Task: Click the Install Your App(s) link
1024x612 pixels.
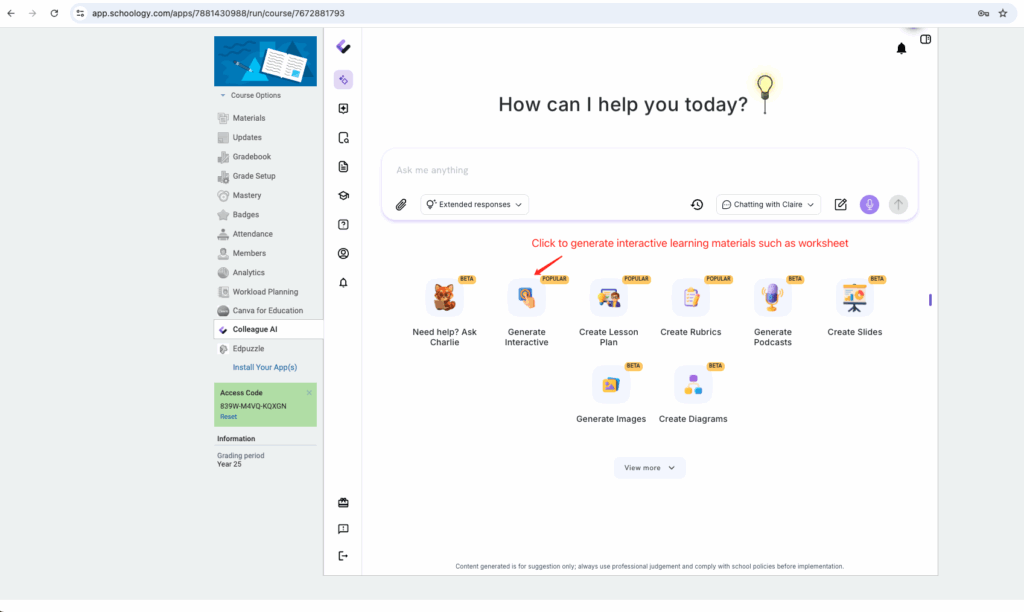Action: pos(265,368)
